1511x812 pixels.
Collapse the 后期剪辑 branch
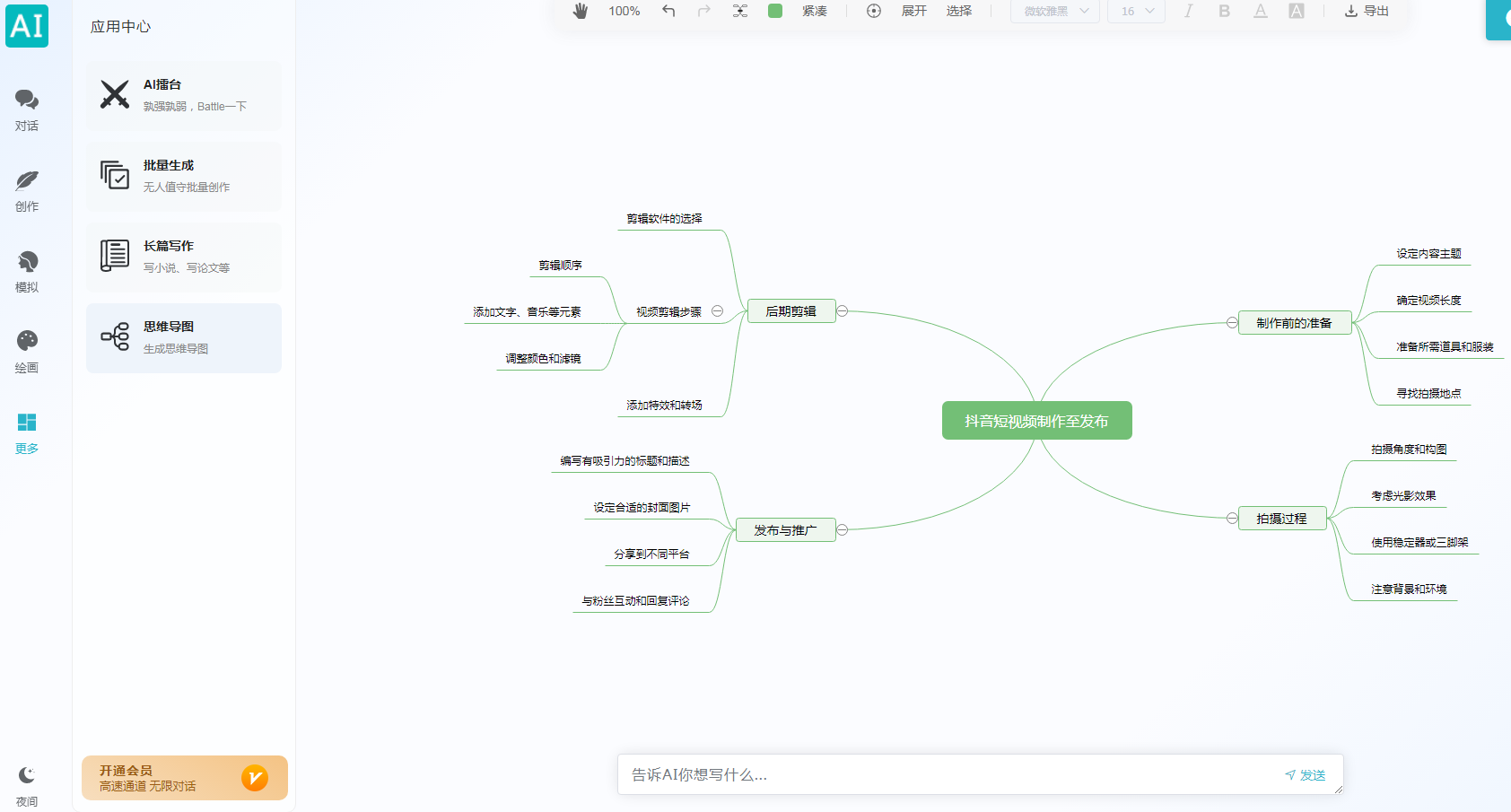coord(843,311)
